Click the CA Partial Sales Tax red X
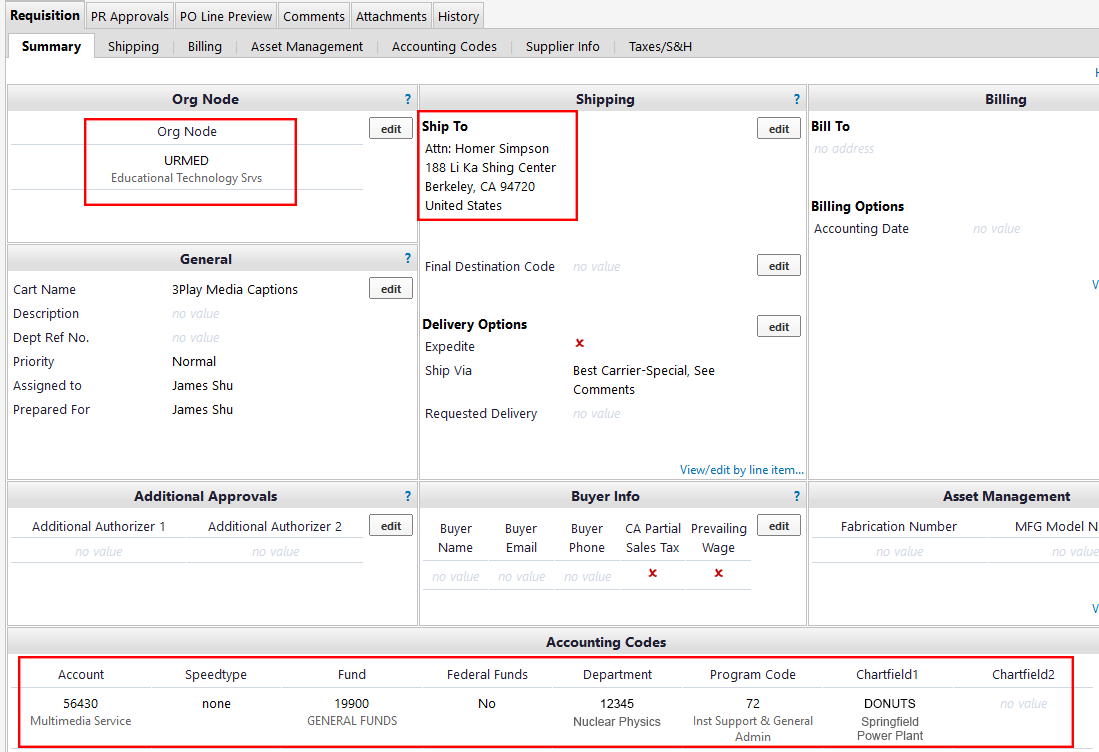 click(x=653, y=573)
